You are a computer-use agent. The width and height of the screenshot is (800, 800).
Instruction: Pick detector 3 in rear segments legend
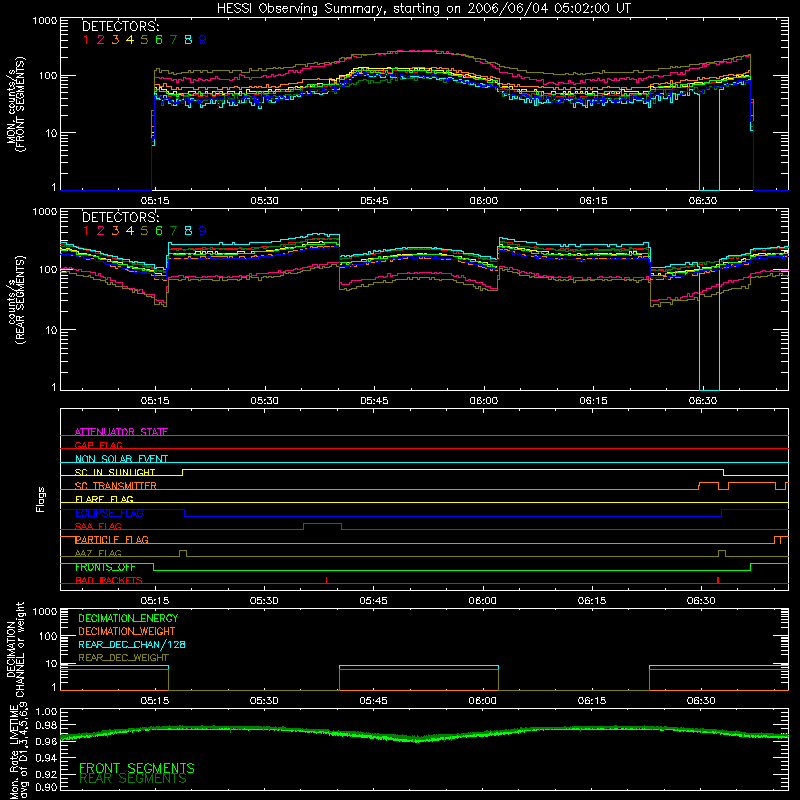pos(115,231)
